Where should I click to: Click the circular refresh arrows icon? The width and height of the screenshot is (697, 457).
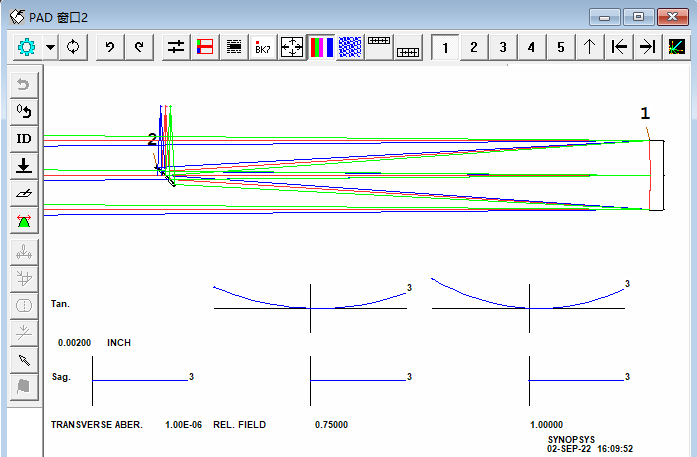[73, 47]
